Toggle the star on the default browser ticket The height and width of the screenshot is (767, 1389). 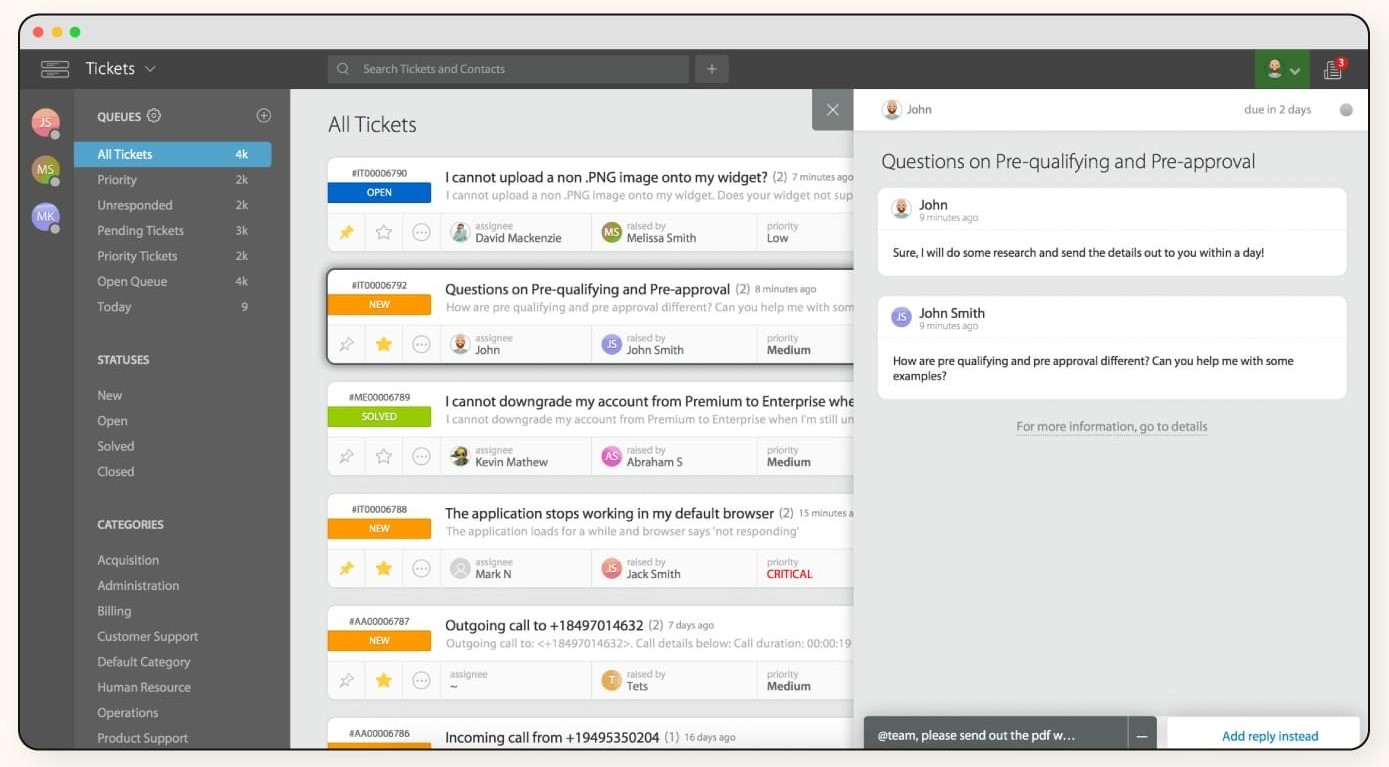click(x=383, y=567)
